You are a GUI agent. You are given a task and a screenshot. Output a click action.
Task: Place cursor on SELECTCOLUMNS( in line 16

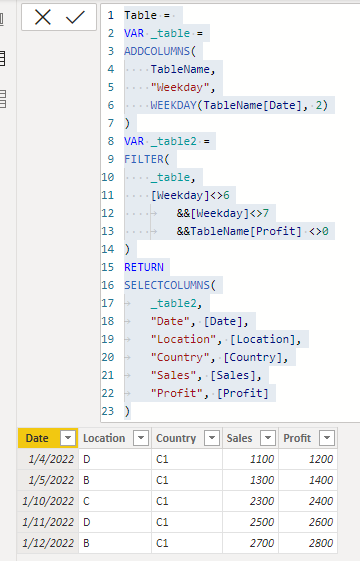170,285
